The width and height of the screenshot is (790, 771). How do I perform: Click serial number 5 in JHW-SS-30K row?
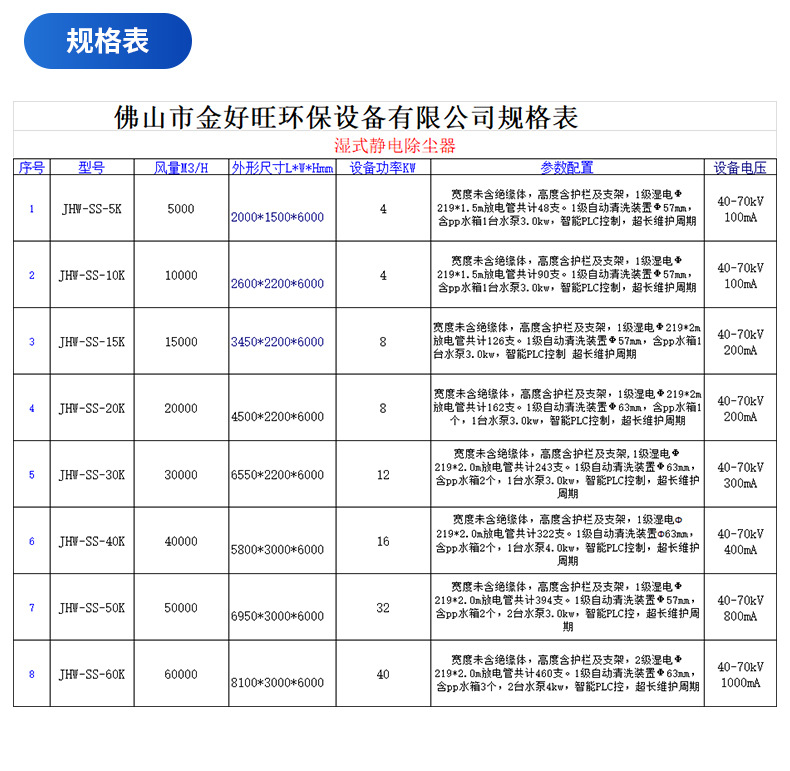coord(32,475)
